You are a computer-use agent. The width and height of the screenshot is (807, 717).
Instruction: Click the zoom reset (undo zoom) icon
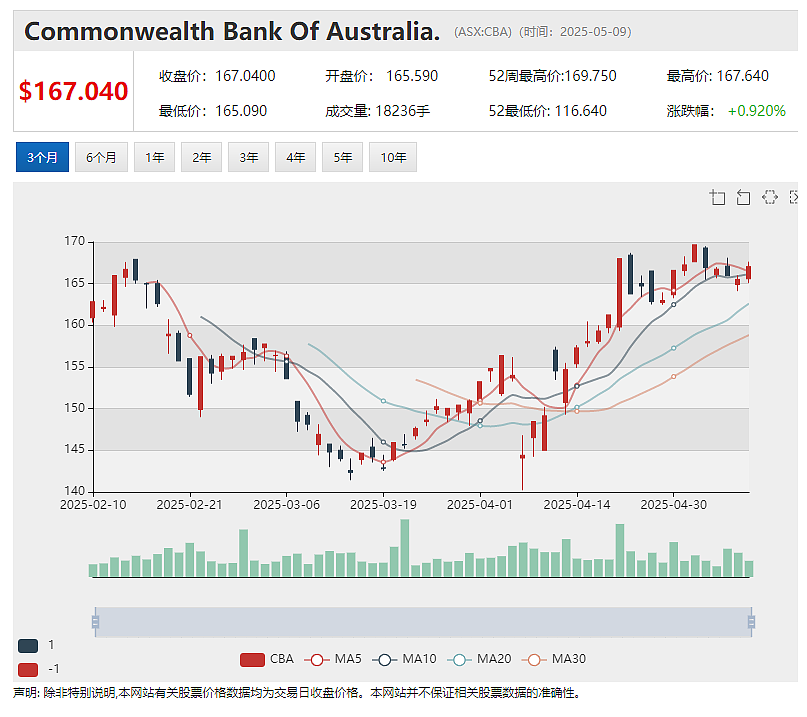click(x=743, y=197)
